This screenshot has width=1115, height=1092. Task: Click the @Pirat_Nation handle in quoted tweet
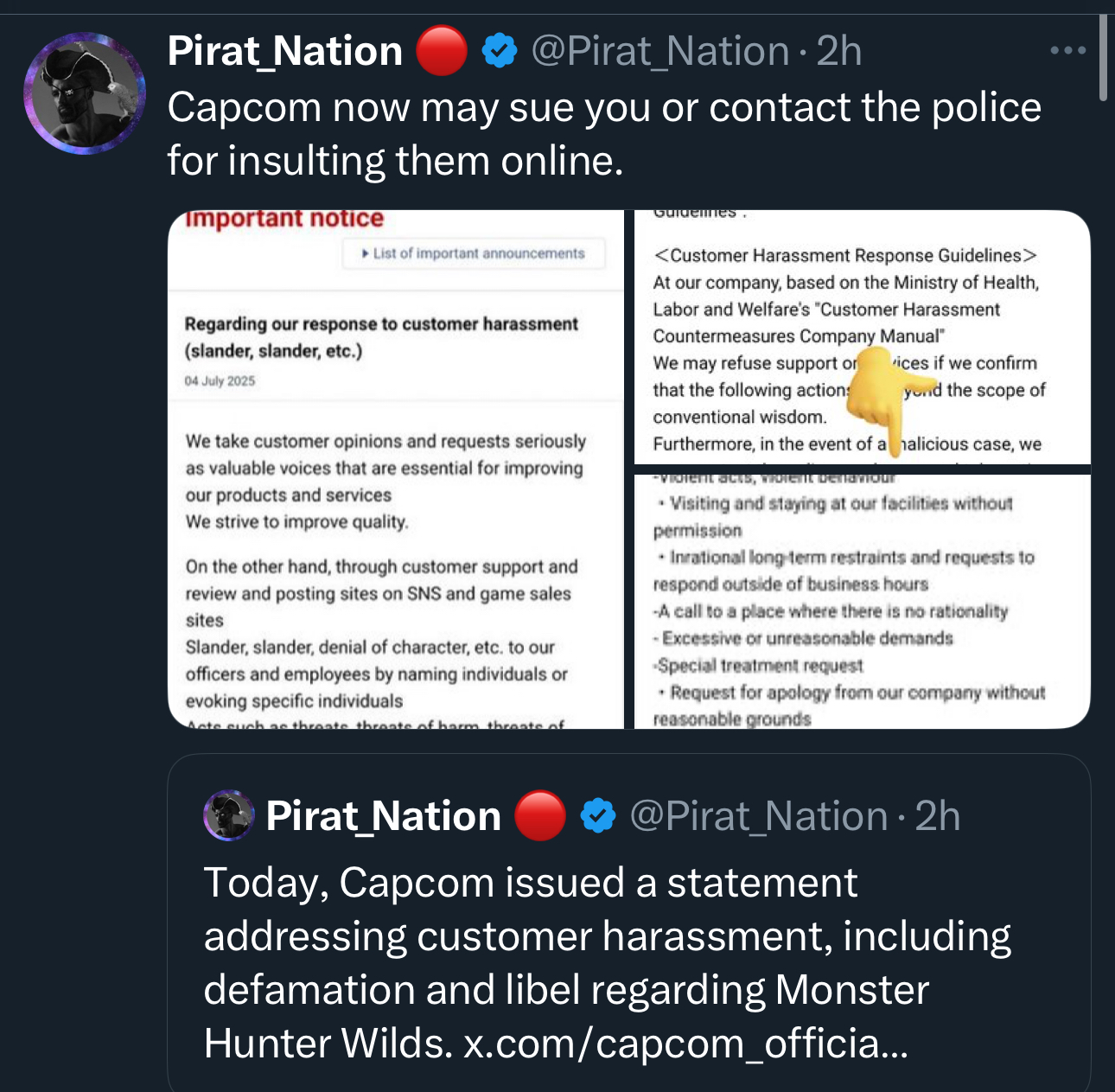[759, 816]
